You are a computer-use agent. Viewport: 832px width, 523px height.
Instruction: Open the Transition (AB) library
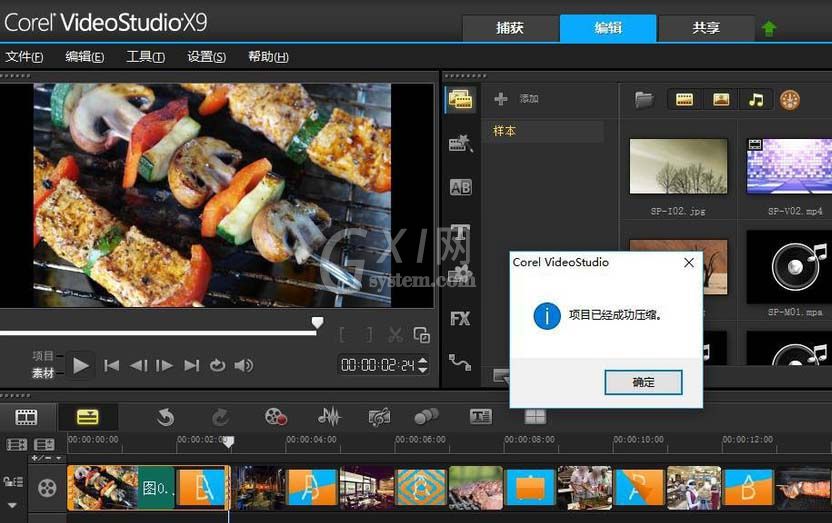460,187
